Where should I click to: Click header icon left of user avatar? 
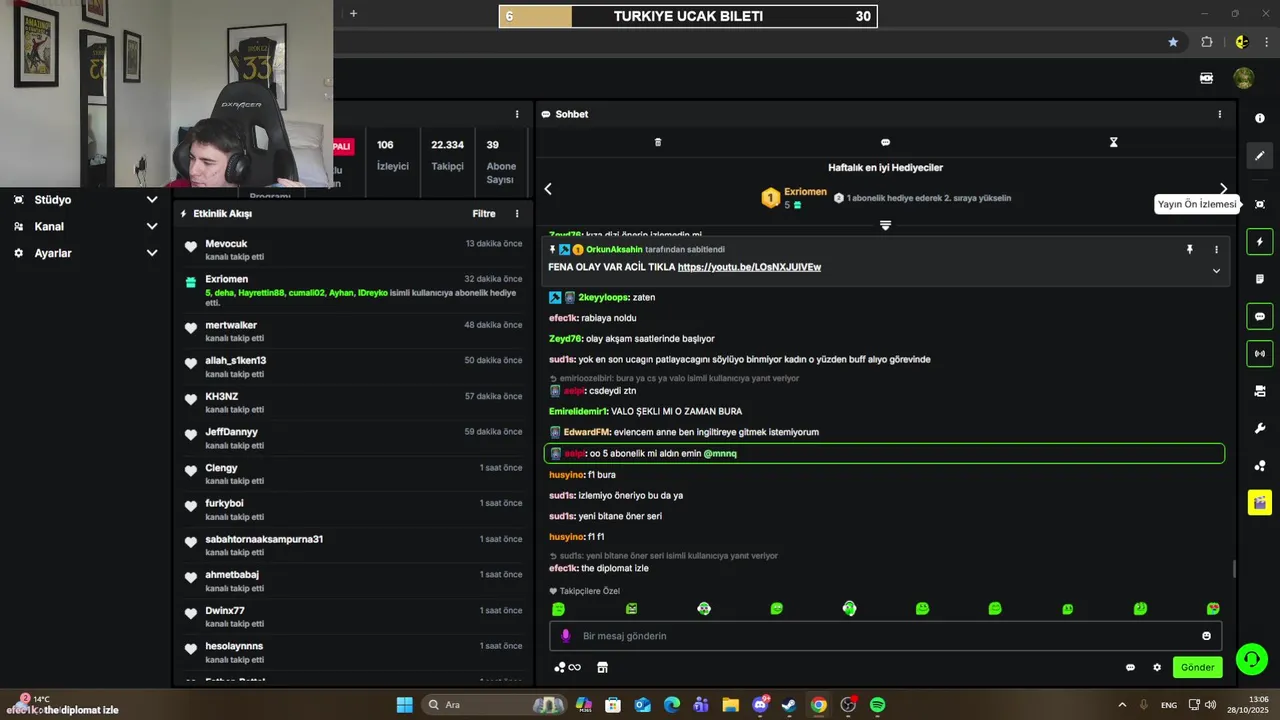[1207, 78]
